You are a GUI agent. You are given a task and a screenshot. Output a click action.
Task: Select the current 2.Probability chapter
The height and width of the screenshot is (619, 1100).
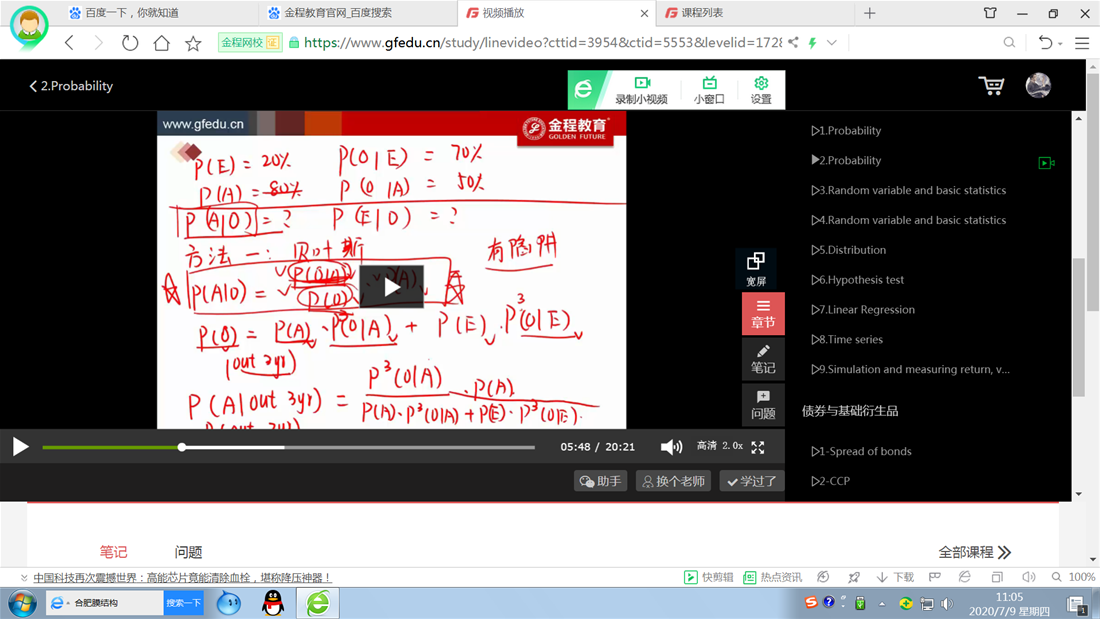coord(846,160)
